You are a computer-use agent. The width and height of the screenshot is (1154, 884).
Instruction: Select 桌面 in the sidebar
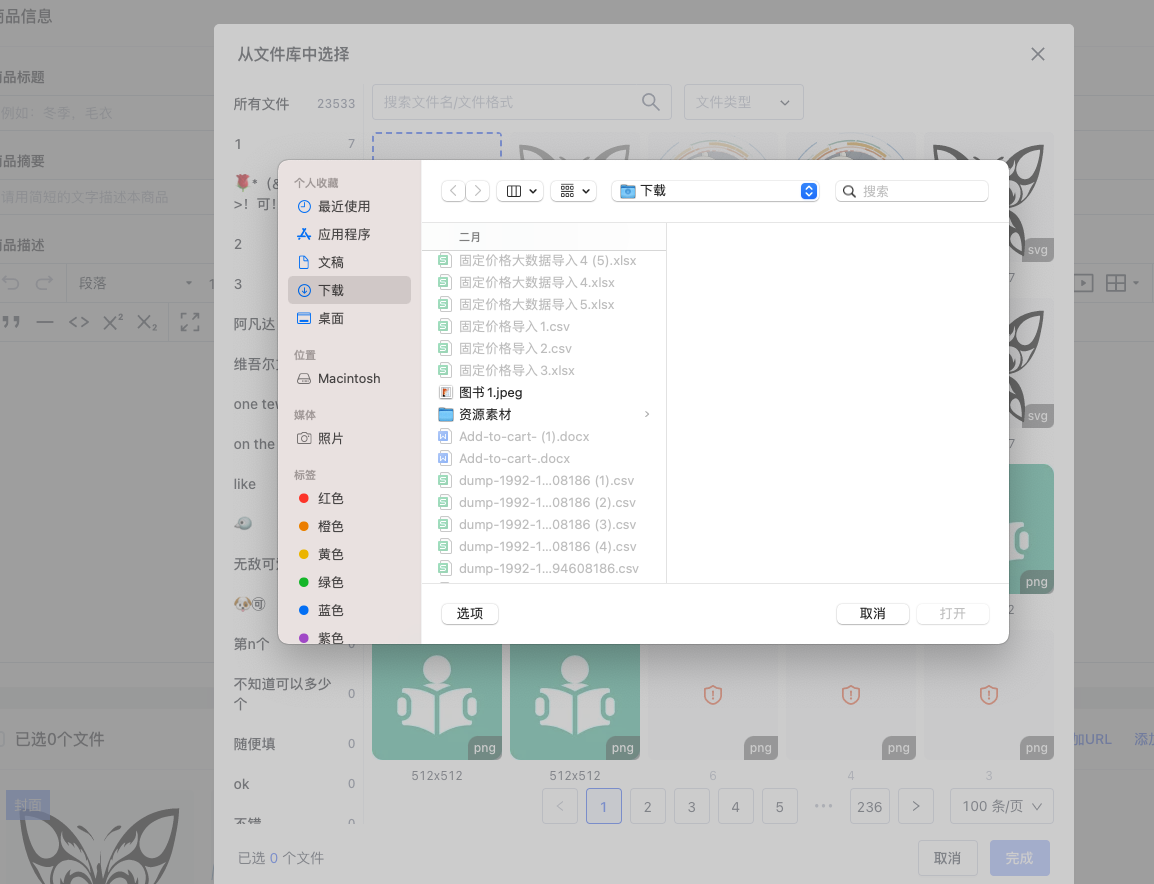330,318
